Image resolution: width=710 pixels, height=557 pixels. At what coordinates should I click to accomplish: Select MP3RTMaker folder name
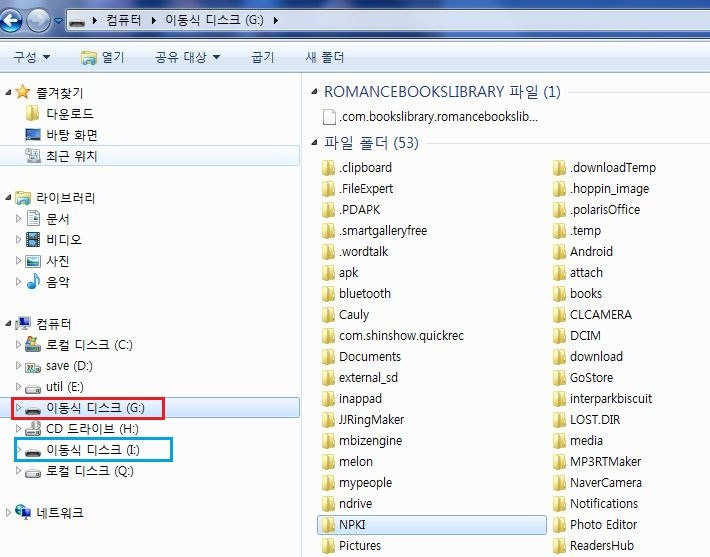click(x=605, y=461)
